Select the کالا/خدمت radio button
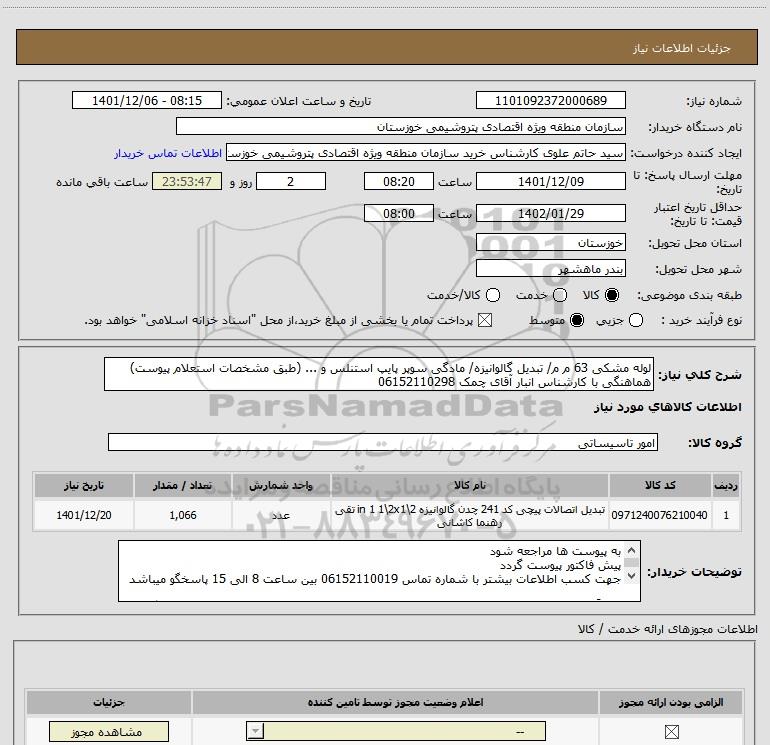 493,295
